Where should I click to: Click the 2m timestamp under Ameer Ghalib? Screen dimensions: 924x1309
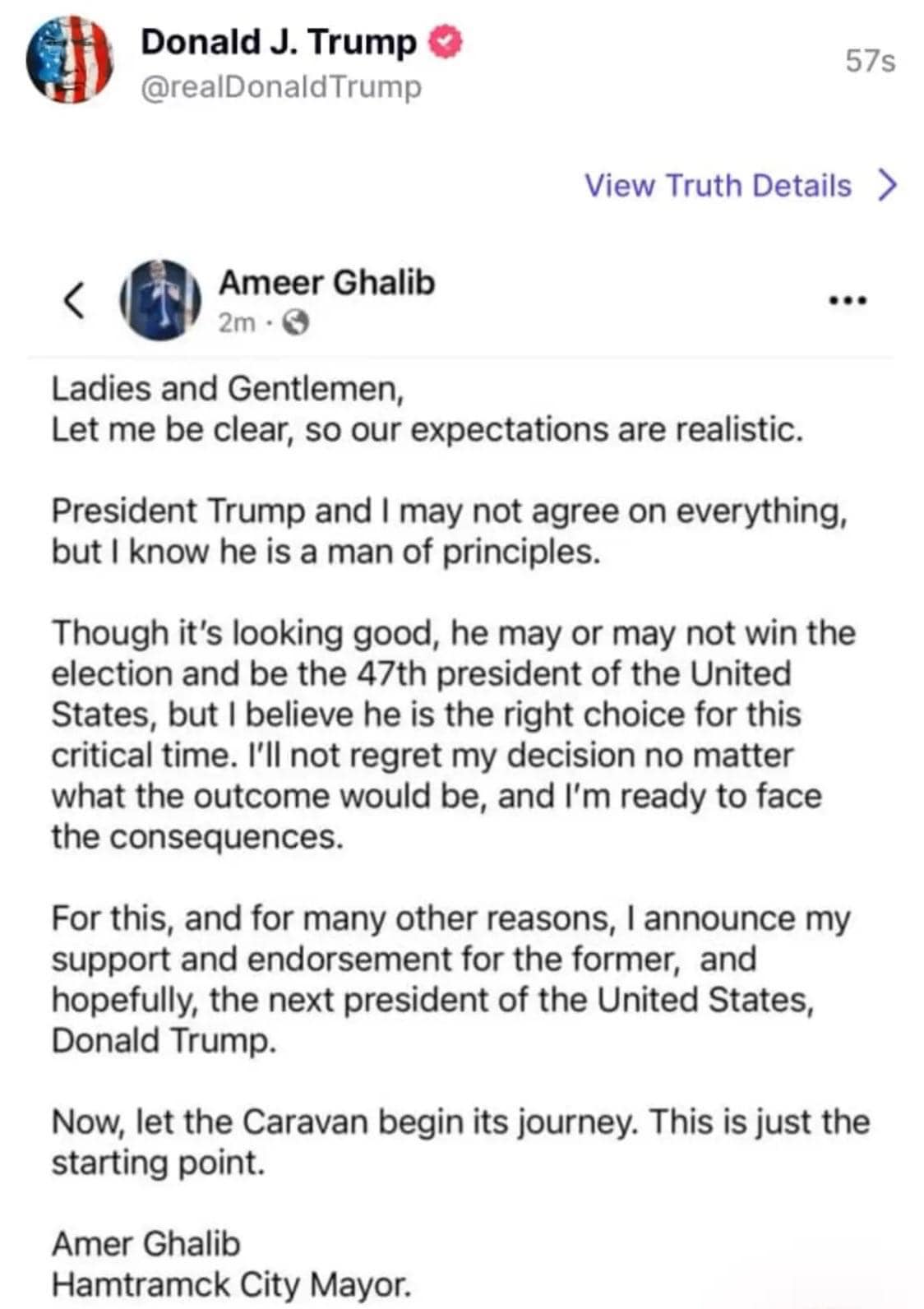(236, 323)
